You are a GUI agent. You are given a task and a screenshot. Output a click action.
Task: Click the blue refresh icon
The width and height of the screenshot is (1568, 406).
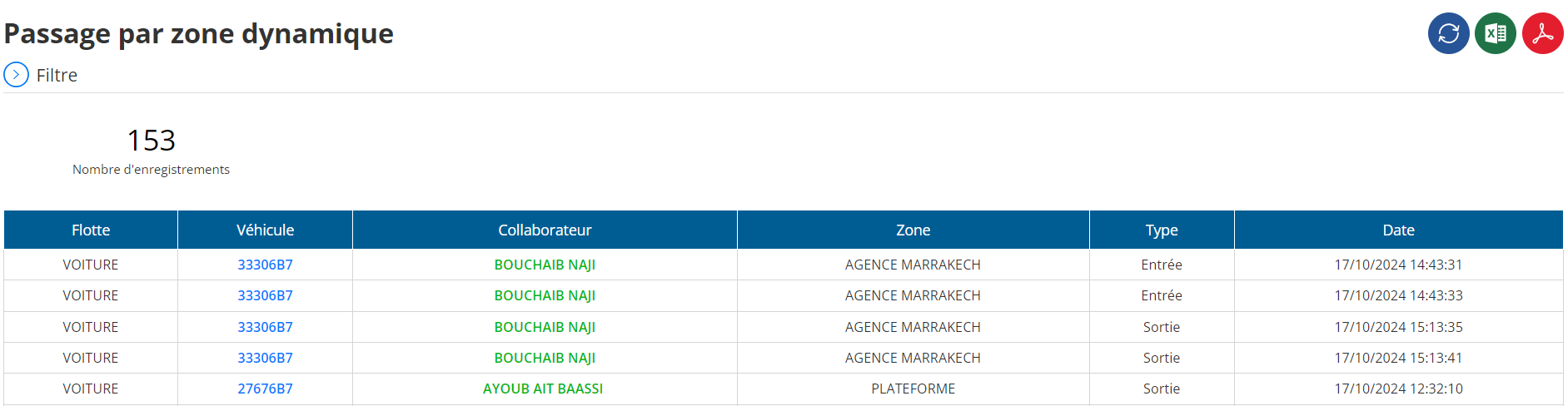[1448, 33]
